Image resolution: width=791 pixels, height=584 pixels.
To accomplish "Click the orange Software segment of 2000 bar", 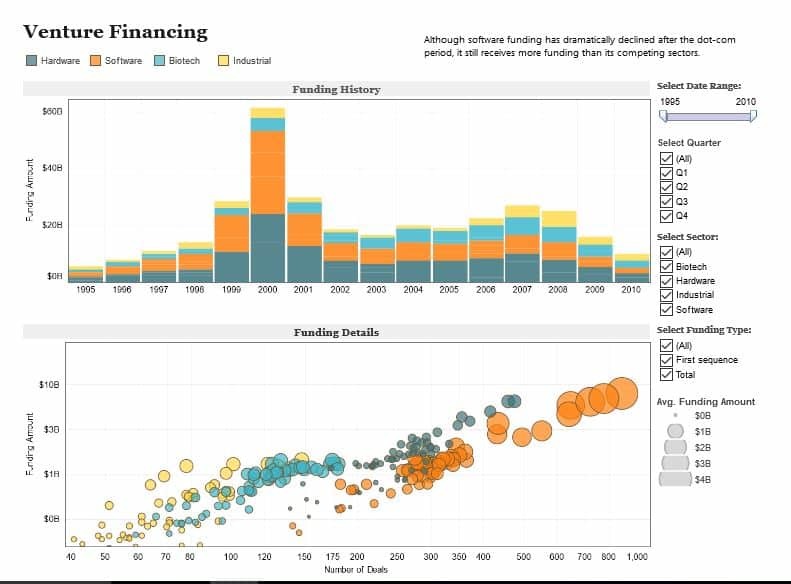I will point(267,172).
